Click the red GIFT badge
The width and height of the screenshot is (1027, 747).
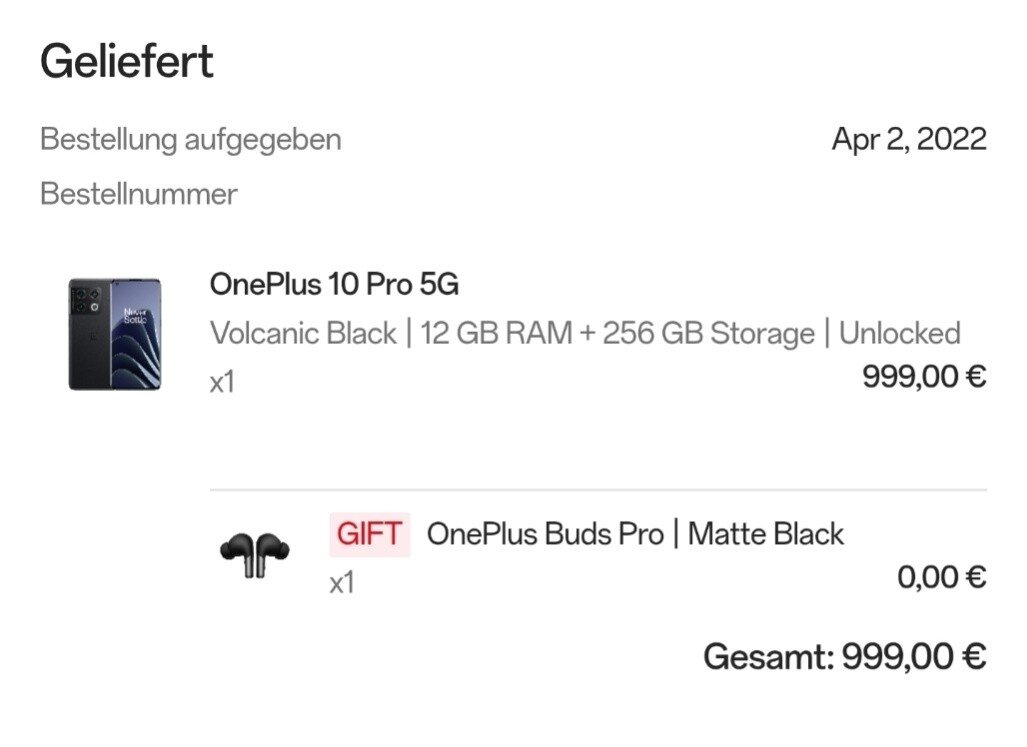pyautogui.click(x=369, y=534)
